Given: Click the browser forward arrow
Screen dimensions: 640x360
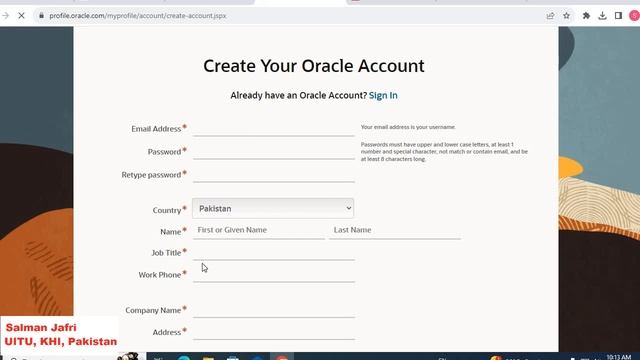Looking at the screenshot, I should (5, 16).
